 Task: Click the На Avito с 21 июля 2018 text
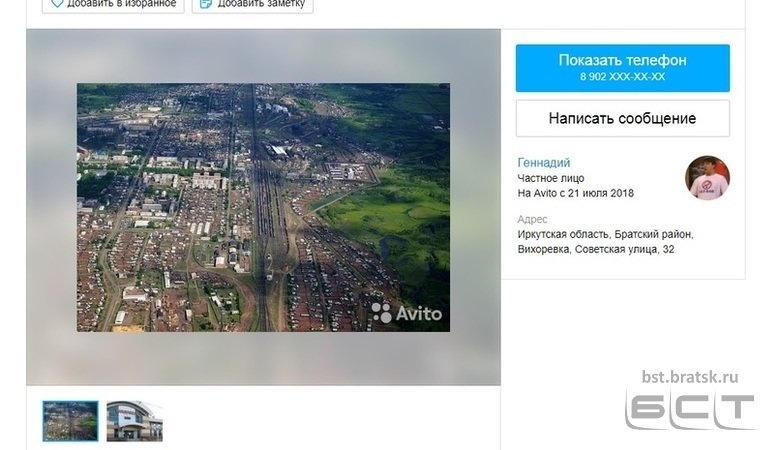tap(575, 193)
